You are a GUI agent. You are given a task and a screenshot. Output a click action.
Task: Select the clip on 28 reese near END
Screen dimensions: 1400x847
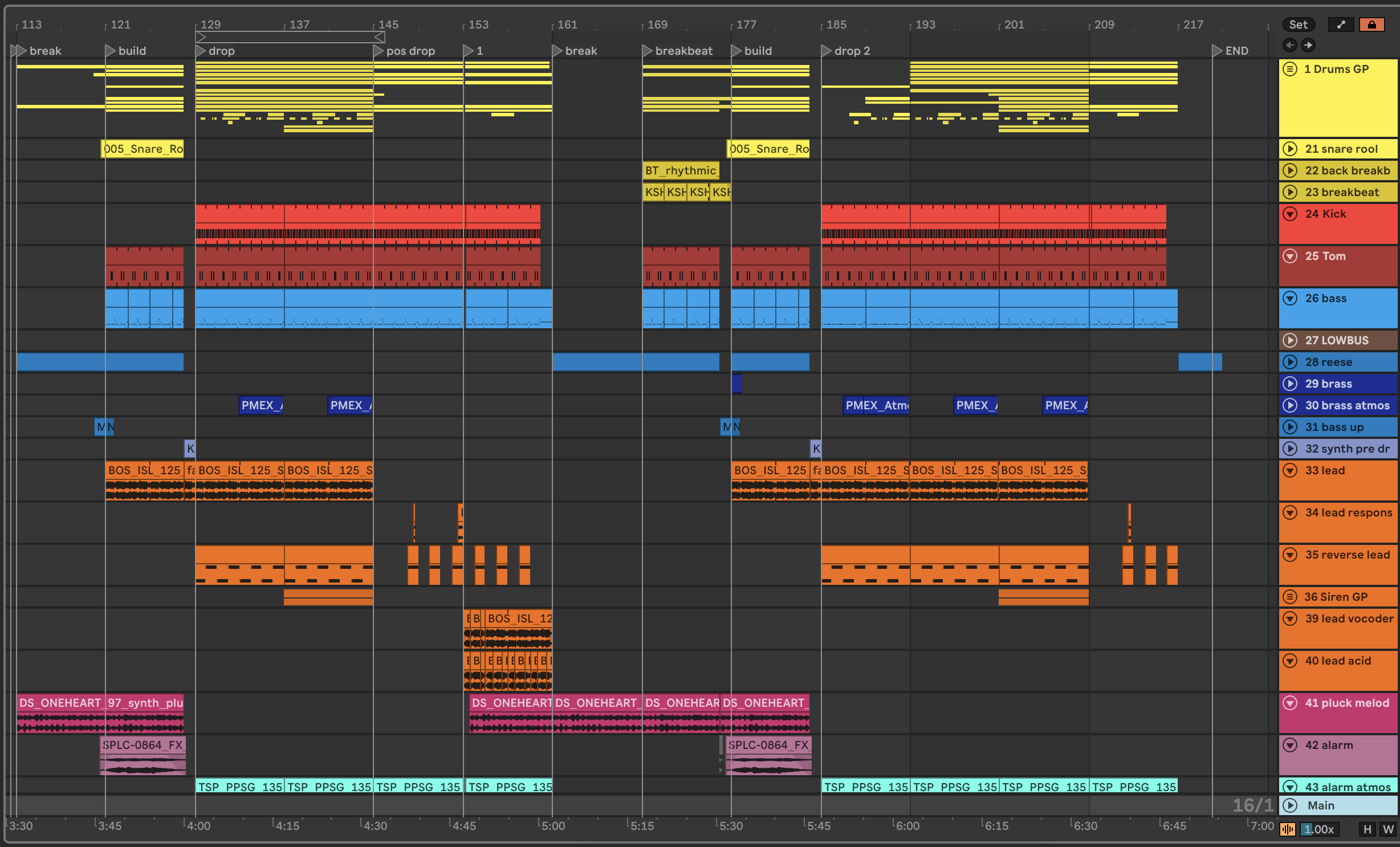click(1200, 362)
